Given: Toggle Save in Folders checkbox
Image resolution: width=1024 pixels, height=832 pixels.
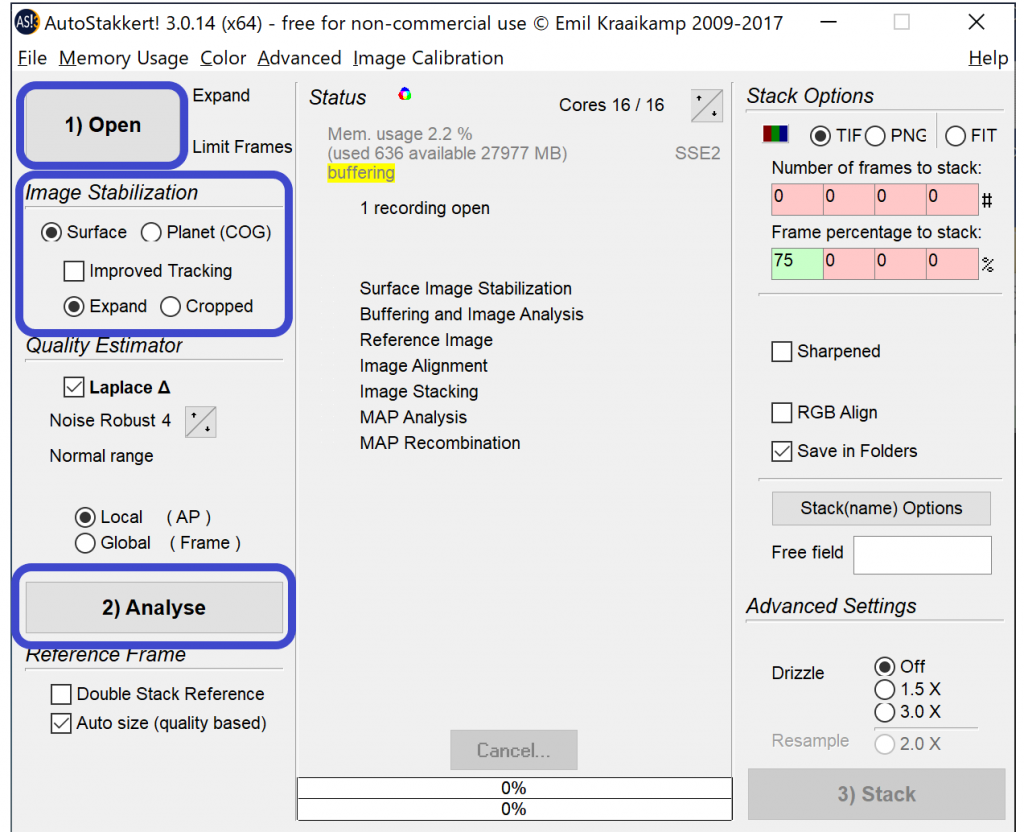Looking at the screenshot, I should (844, 451).
